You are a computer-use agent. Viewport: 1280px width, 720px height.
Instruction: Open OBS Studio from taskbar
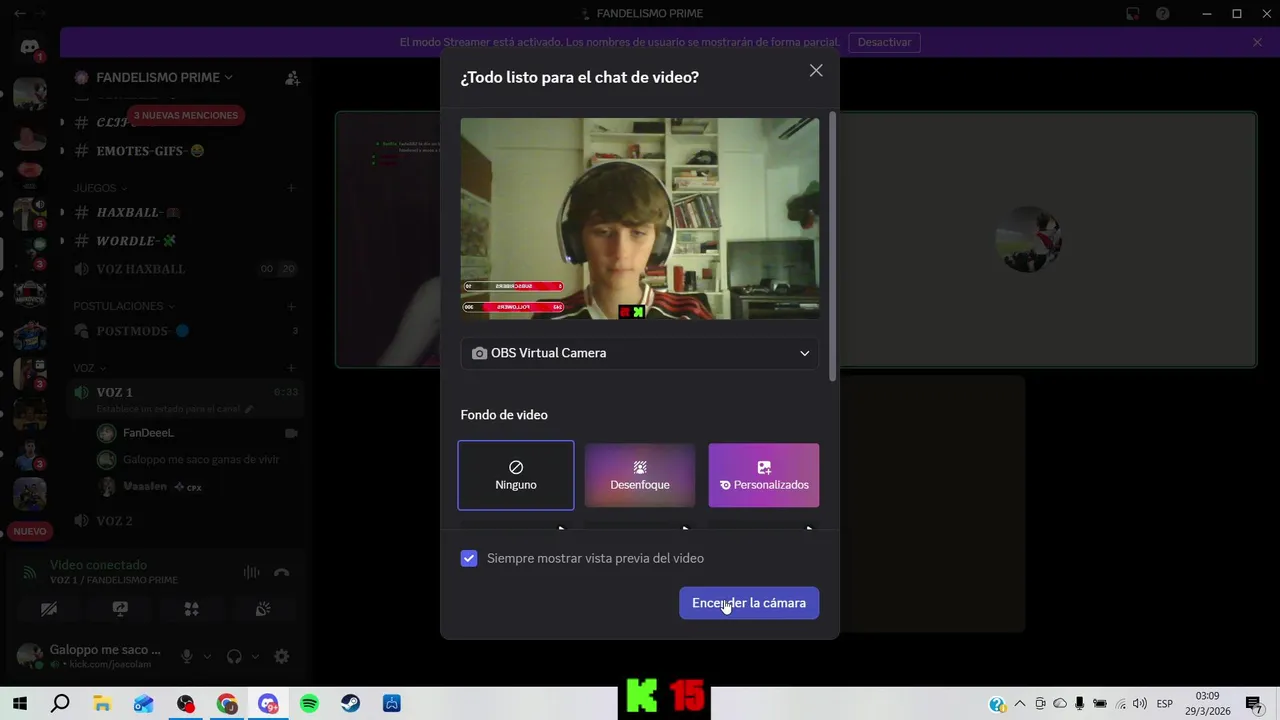tap(186, 703)
